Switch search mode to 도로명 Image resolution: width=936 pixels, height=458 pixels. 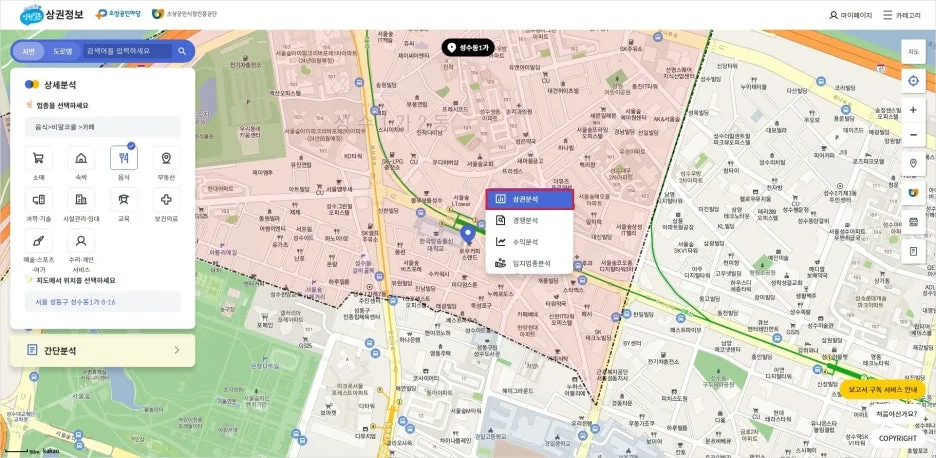pos(62,51)
